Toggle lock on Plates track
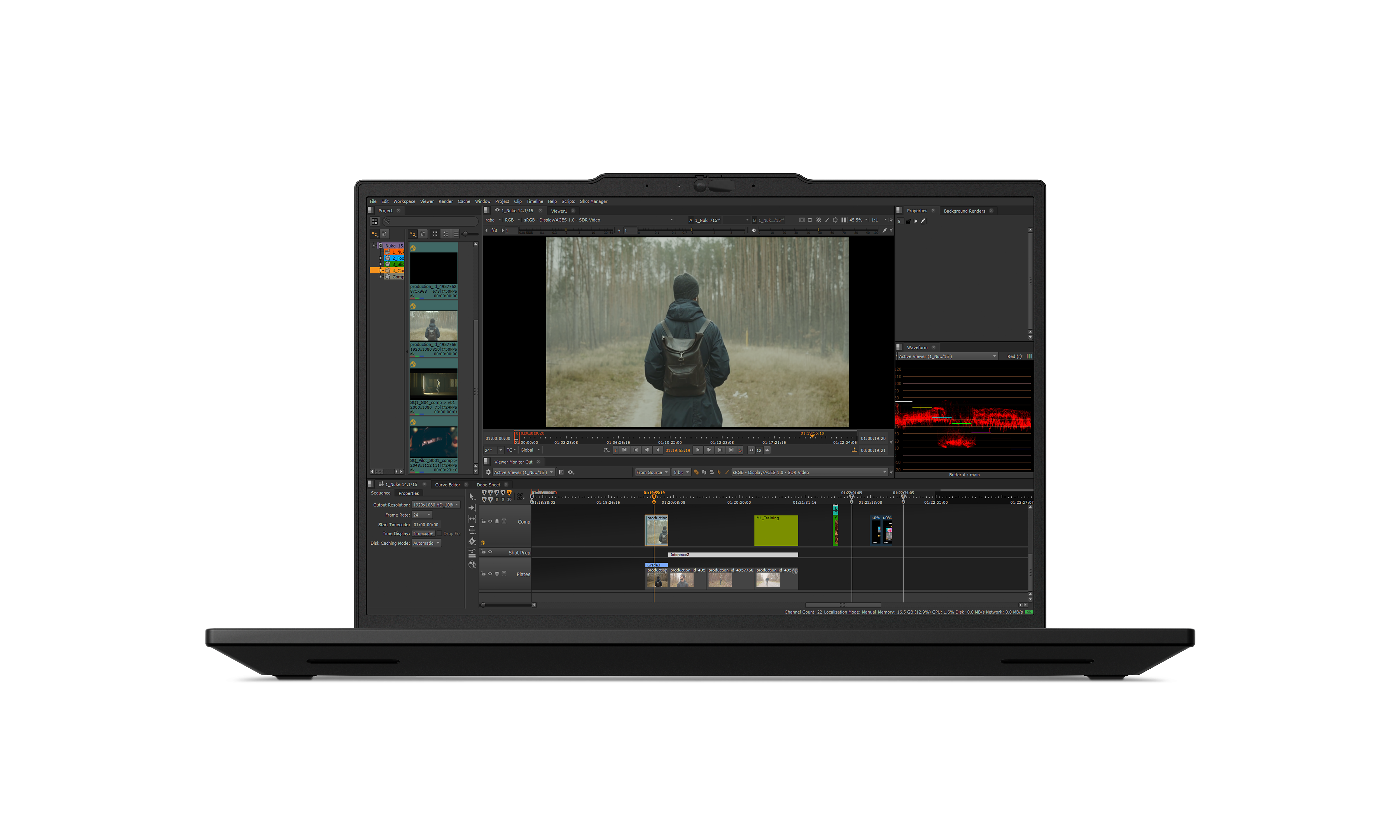The width and height of the screenshot is (1400, 840). pos(483,574)
